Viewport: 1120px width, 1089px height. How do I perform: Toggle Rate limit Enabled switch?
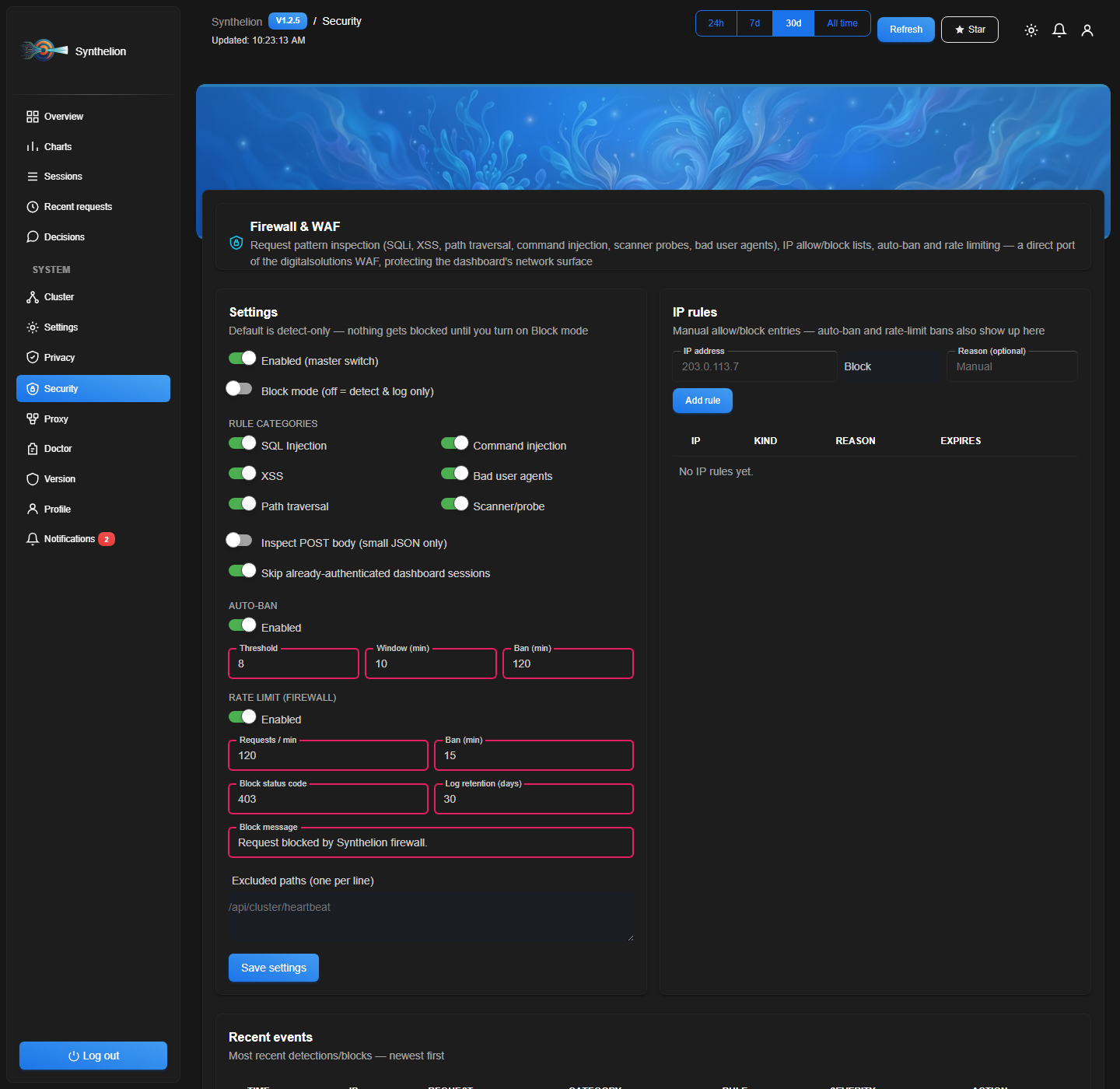pyautogui.click(x=243, y=716)
